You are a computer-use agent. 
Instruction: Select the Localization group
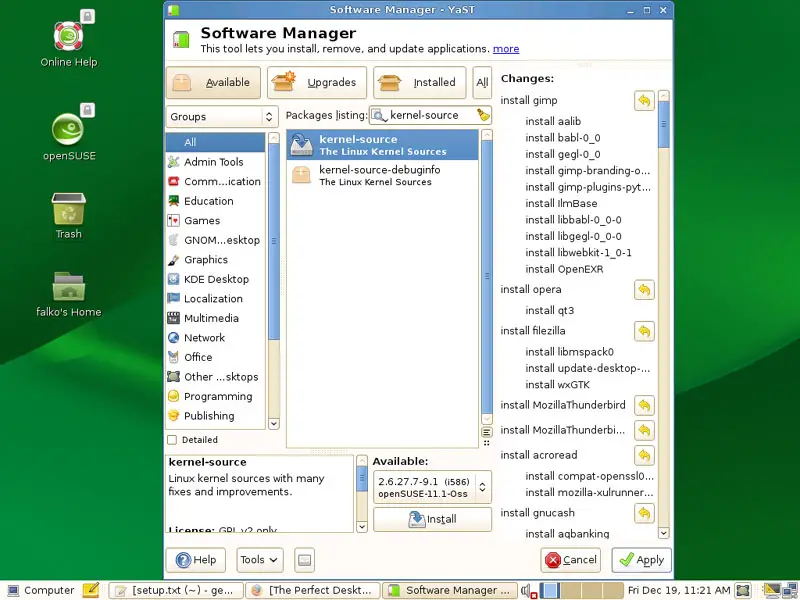tap(215, 299)
